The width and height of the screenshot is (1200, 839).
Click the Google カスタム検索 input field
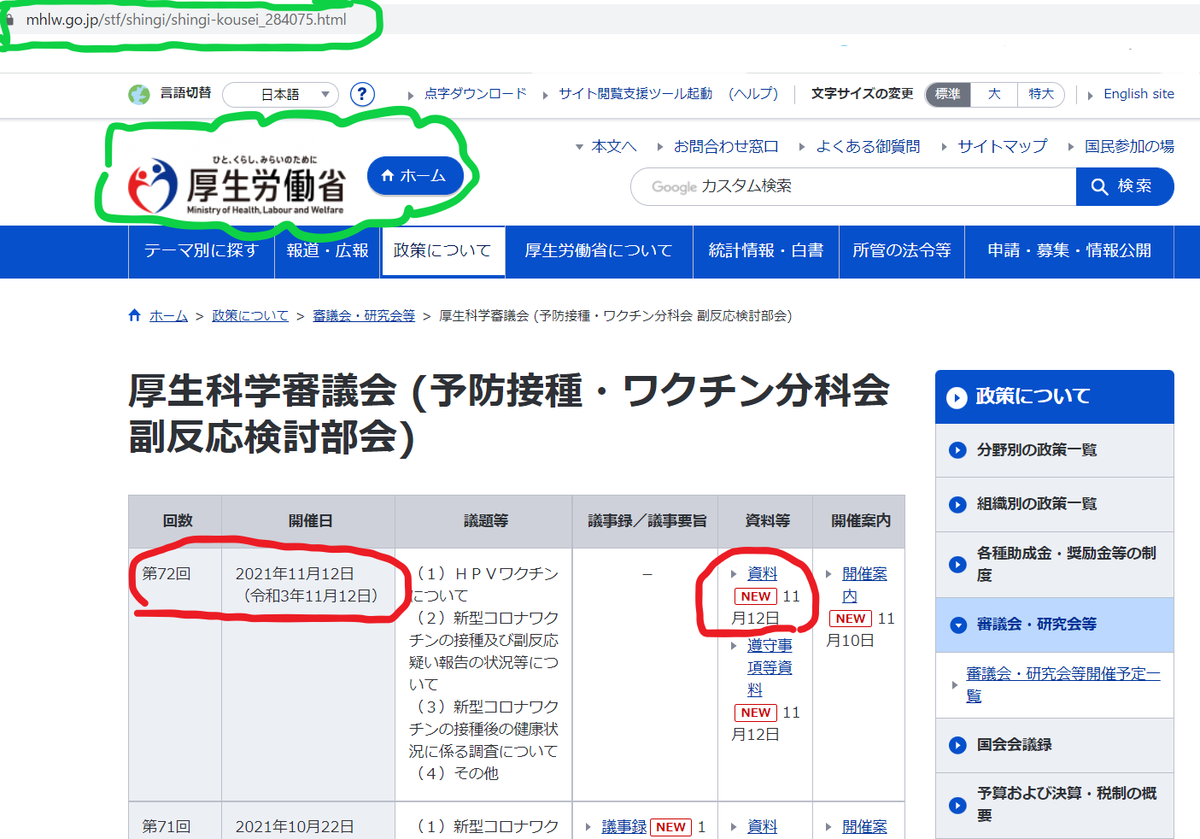(853, 186)
